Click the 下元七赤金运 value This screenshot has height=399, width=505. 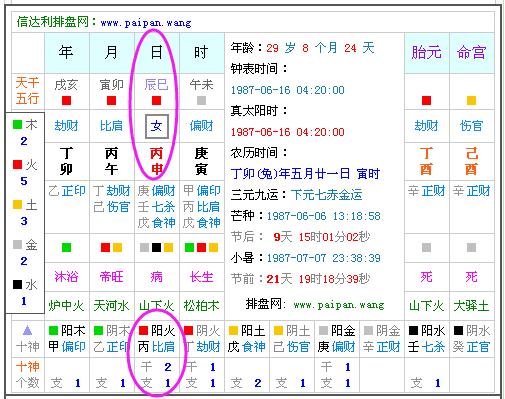(327, 195)
